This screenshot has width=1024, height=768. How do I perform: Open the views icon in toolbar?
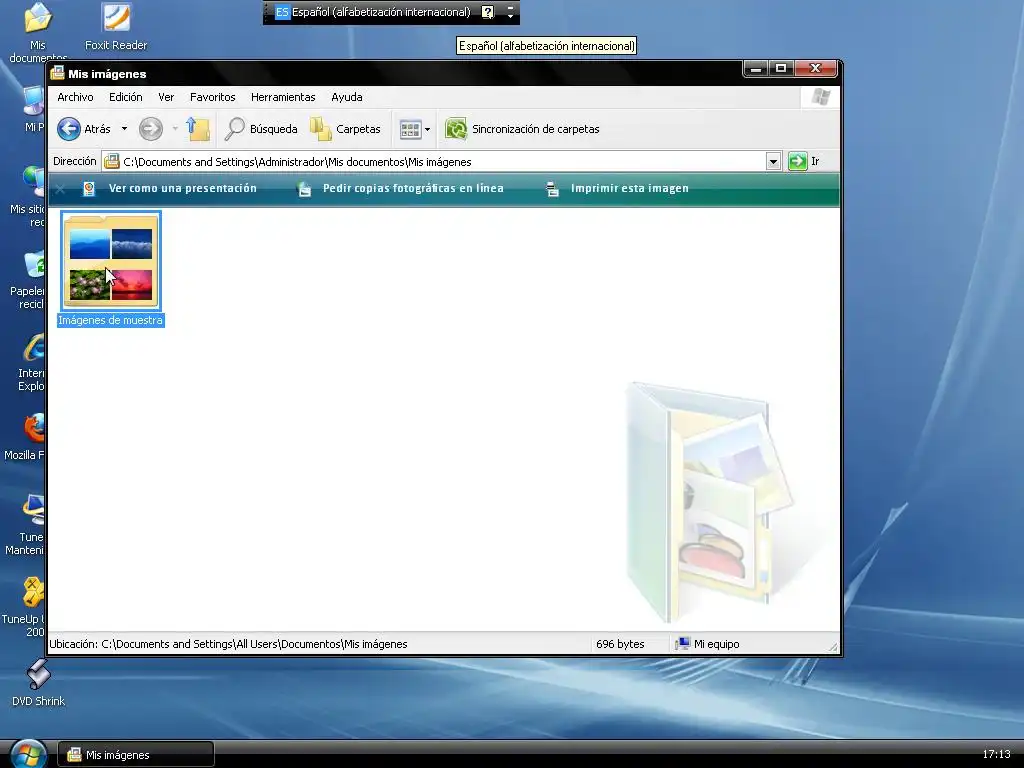410,129
